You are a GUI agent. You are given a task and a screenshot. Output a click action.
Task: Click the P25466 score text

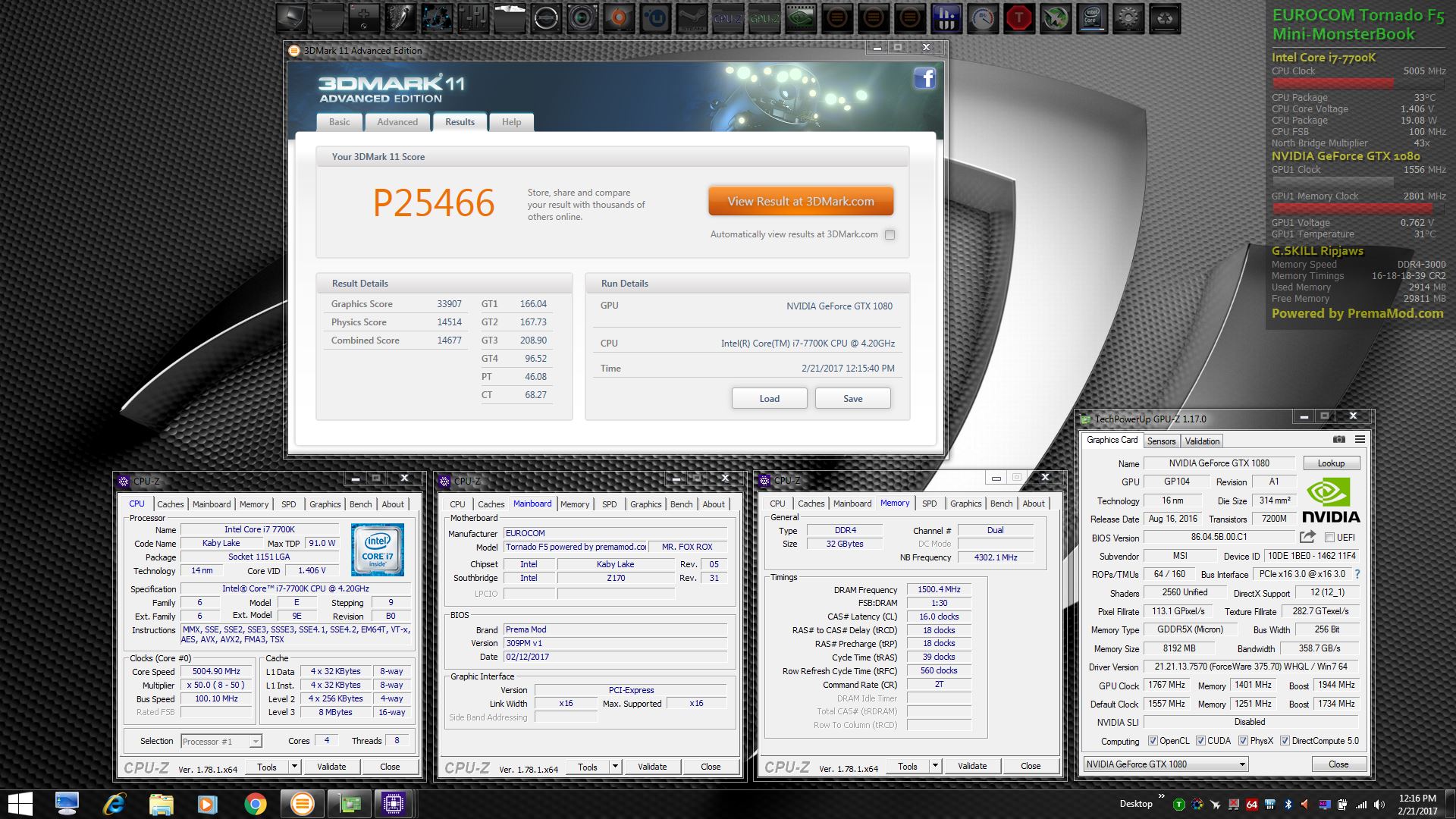click(x=434, y=203)
